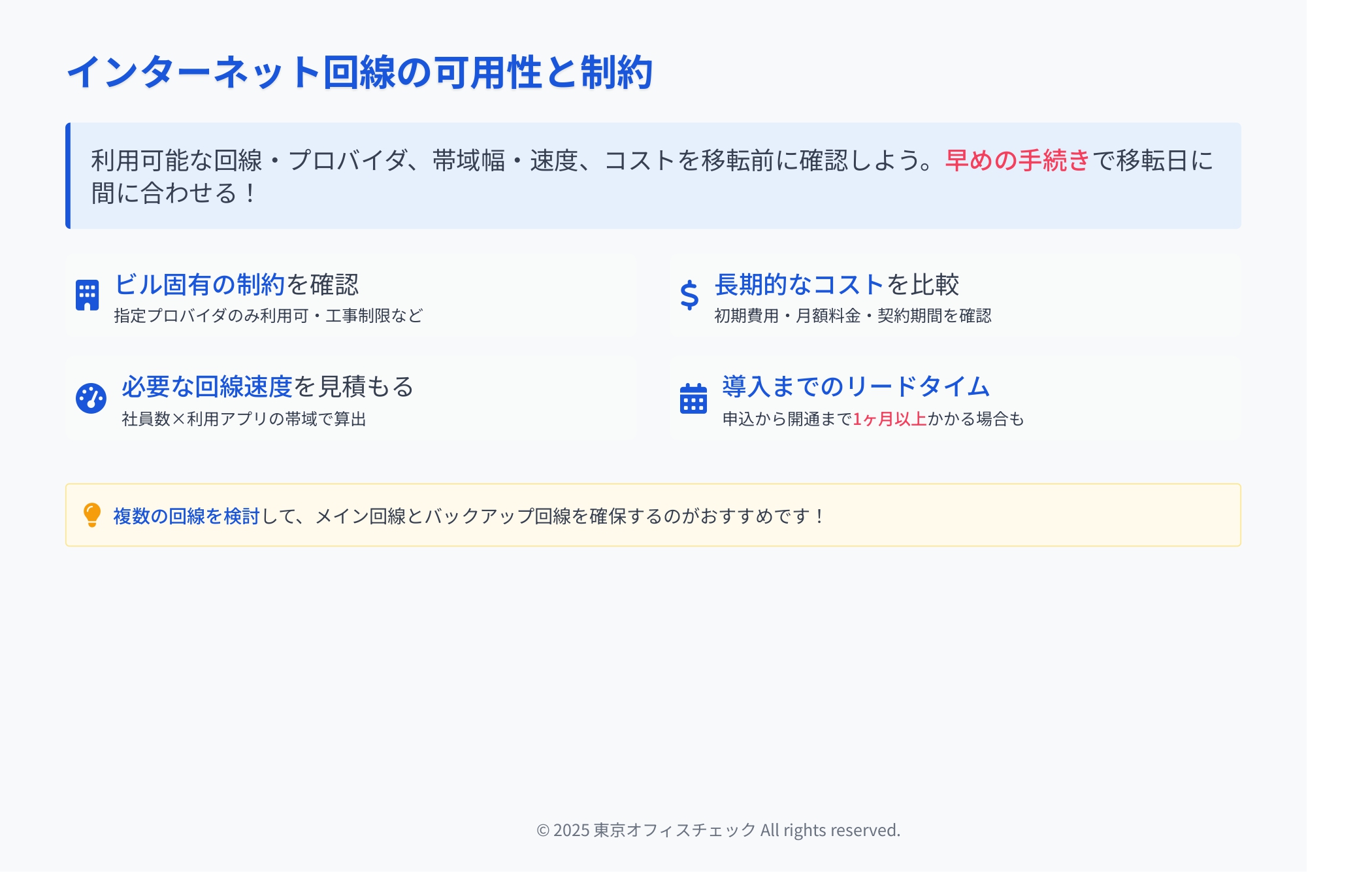Click the page title インターネット回線の可用性と制約
This screenshot has height=872, width=1372.
359,72
